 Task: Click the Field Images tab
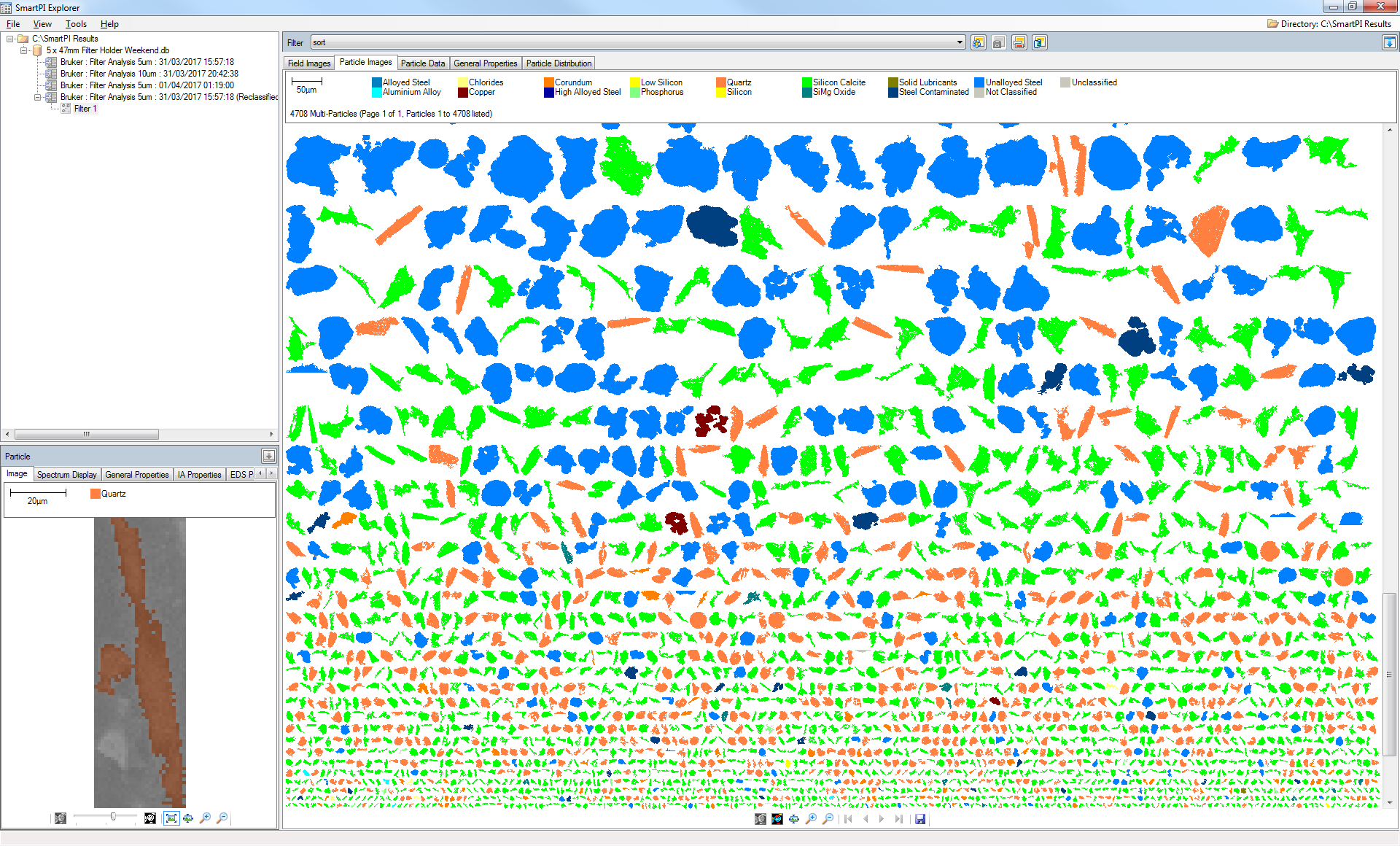[x=309, y=63]
